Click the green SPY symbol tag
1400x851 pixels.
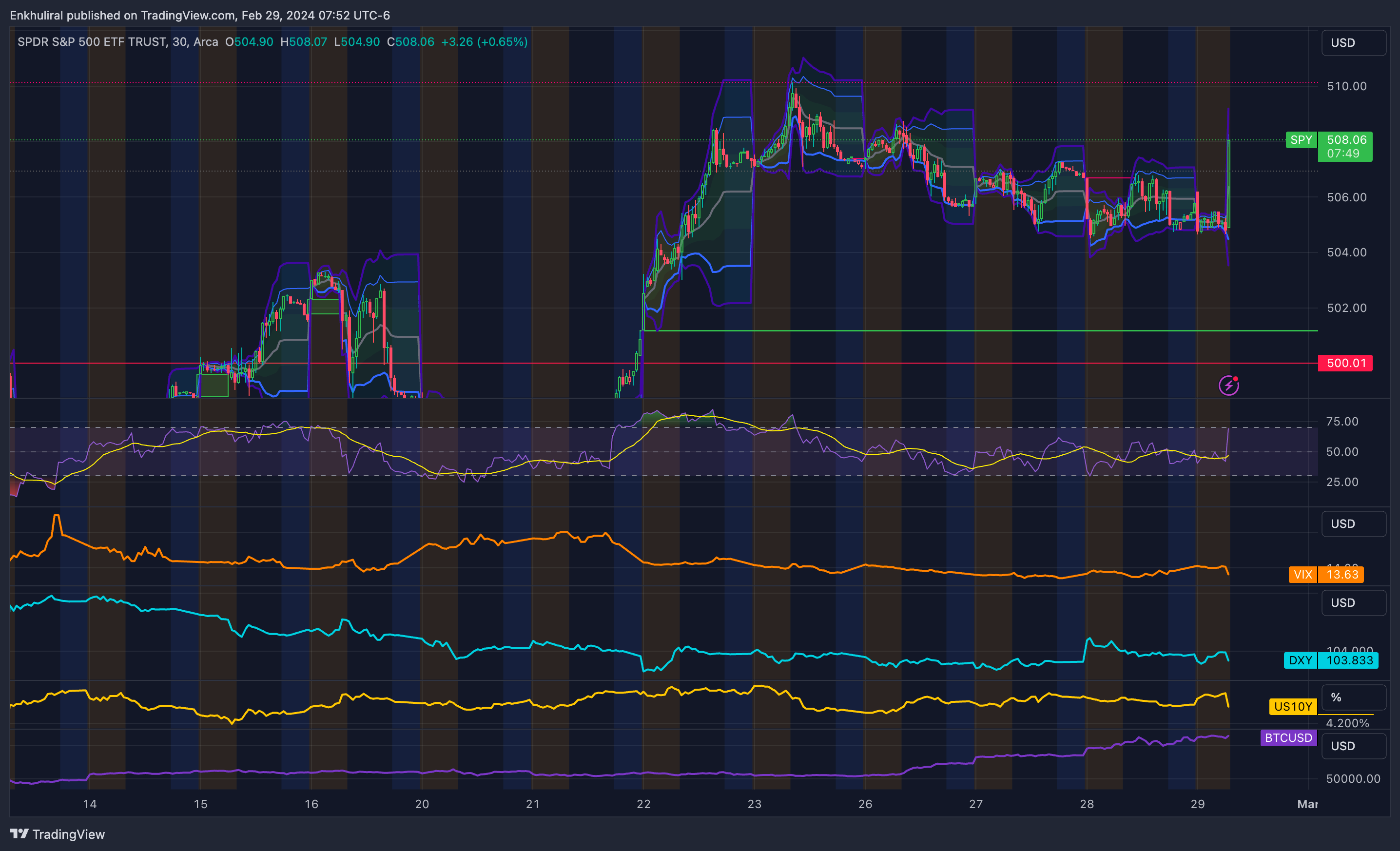pos(1301,140)
